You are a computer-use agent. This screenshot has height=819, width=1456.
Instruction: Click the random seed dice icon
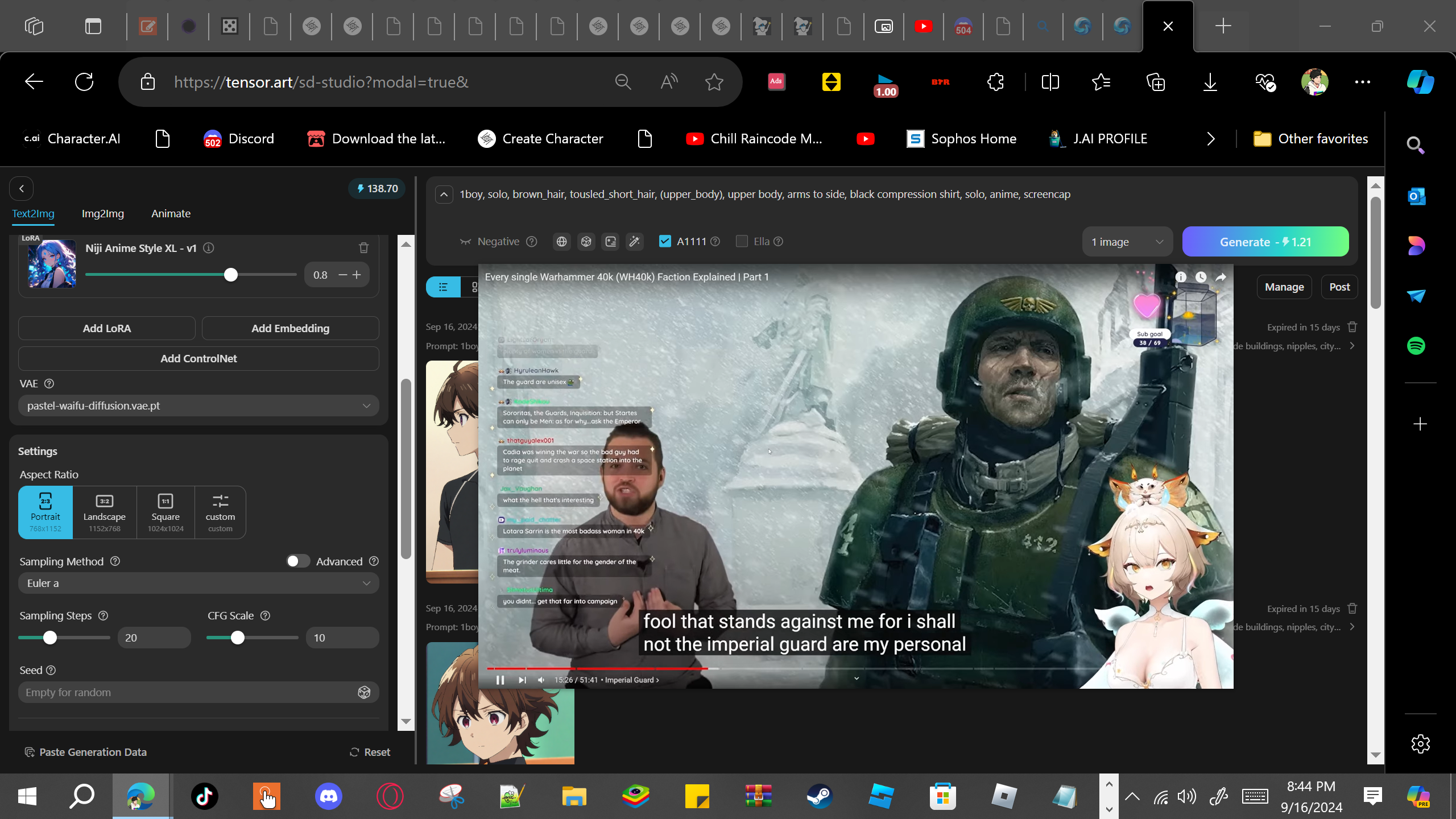click(364, 692)
